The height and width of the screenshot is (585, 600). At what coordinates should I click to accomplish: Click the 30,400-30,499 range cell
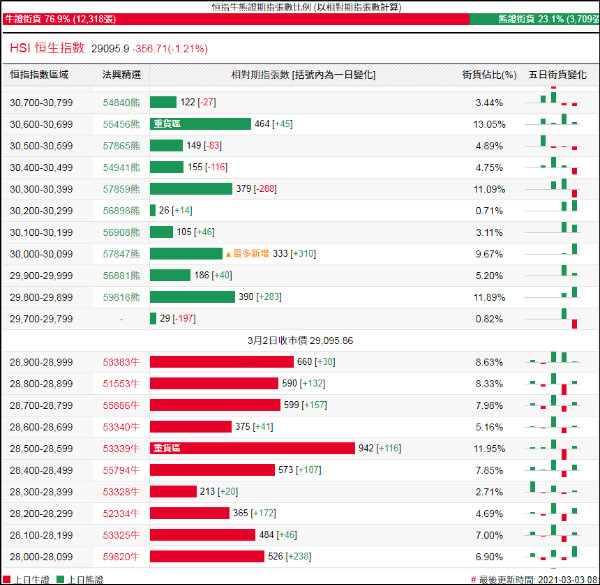click(x=41, y=168)
